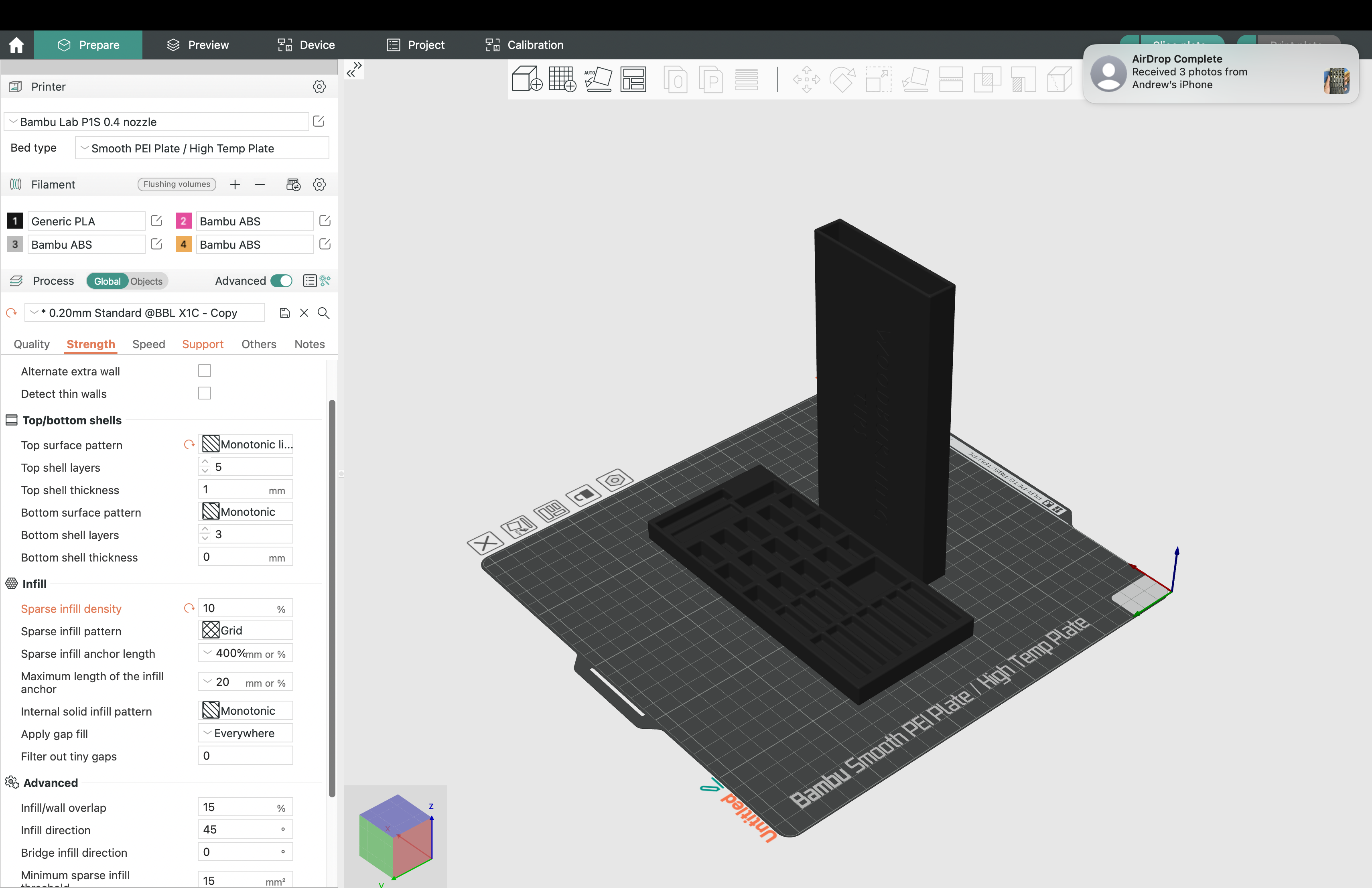Toggle the Advanced mode switch
Screen dimensions: 1372x888
pos(281,281)
